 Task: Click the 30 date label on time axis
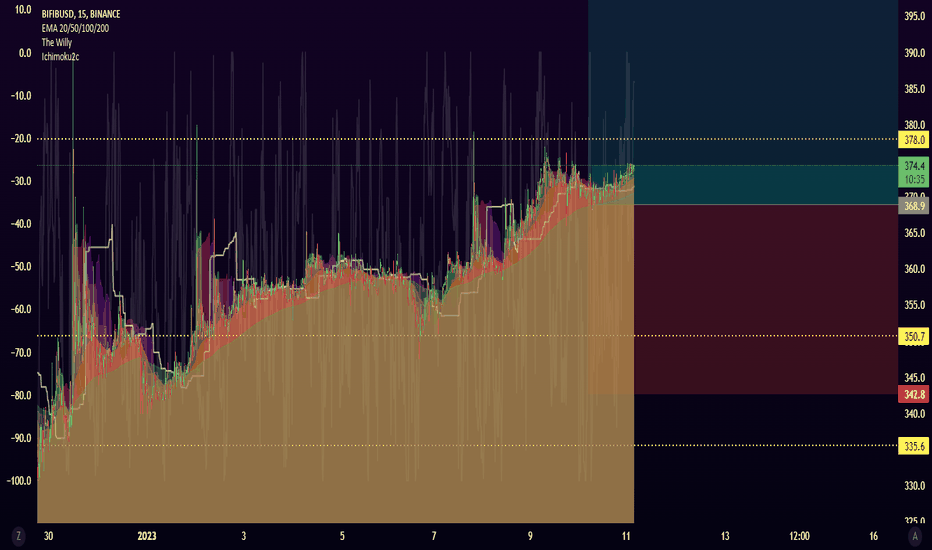click(x=48, y=536)
